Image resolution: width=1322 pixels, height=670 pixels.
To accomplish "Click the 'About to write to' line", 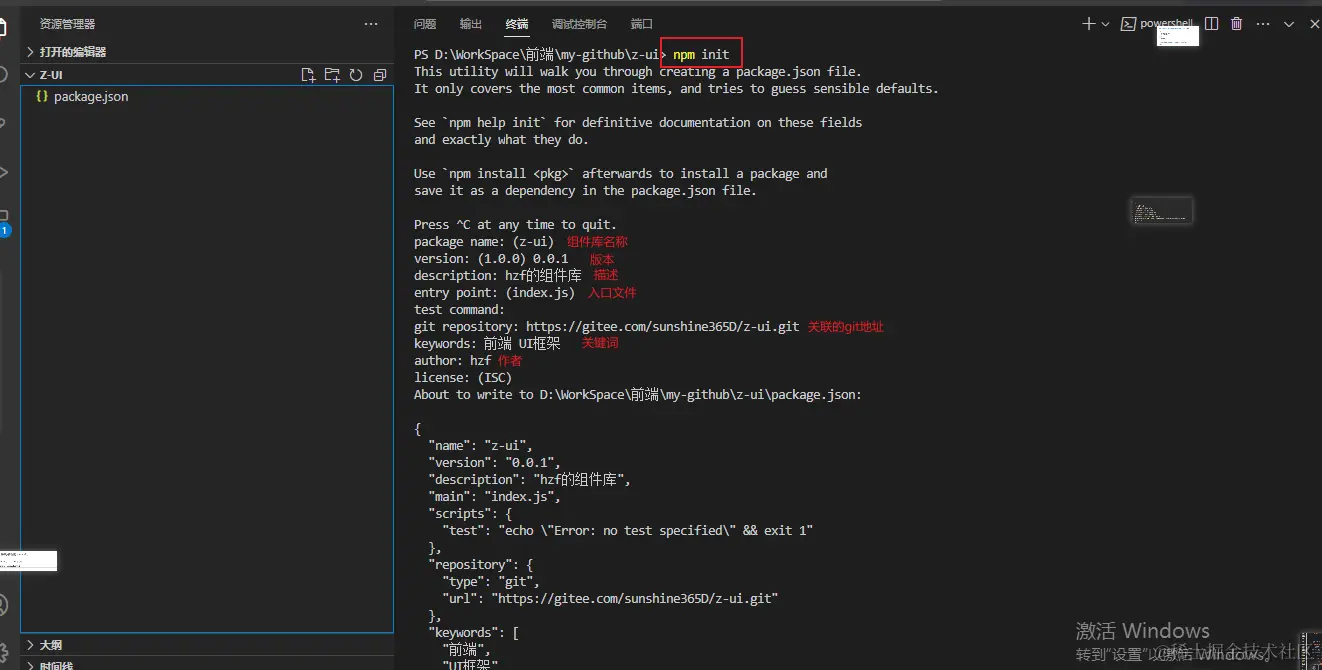I will [x=638, y=395].
